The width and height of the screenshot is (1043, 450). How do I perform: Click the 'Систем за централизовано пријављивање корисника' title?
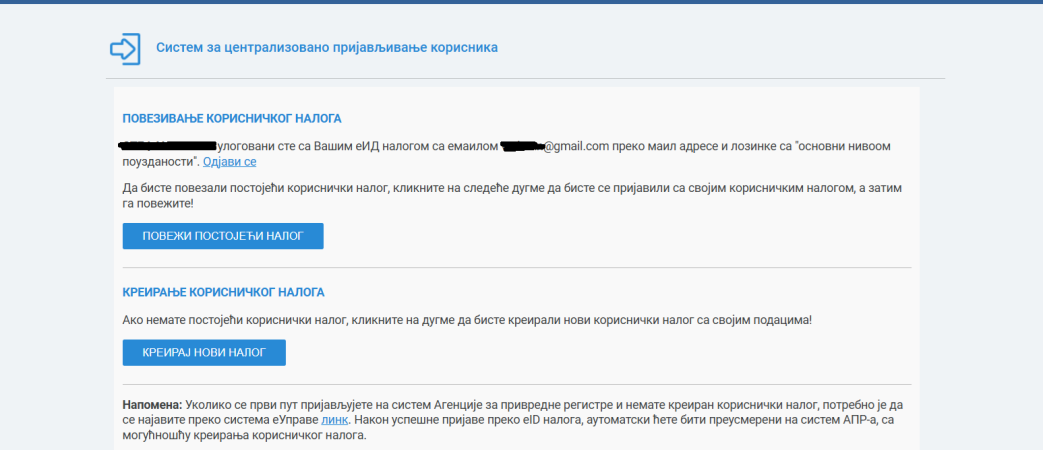click(326, 48)
